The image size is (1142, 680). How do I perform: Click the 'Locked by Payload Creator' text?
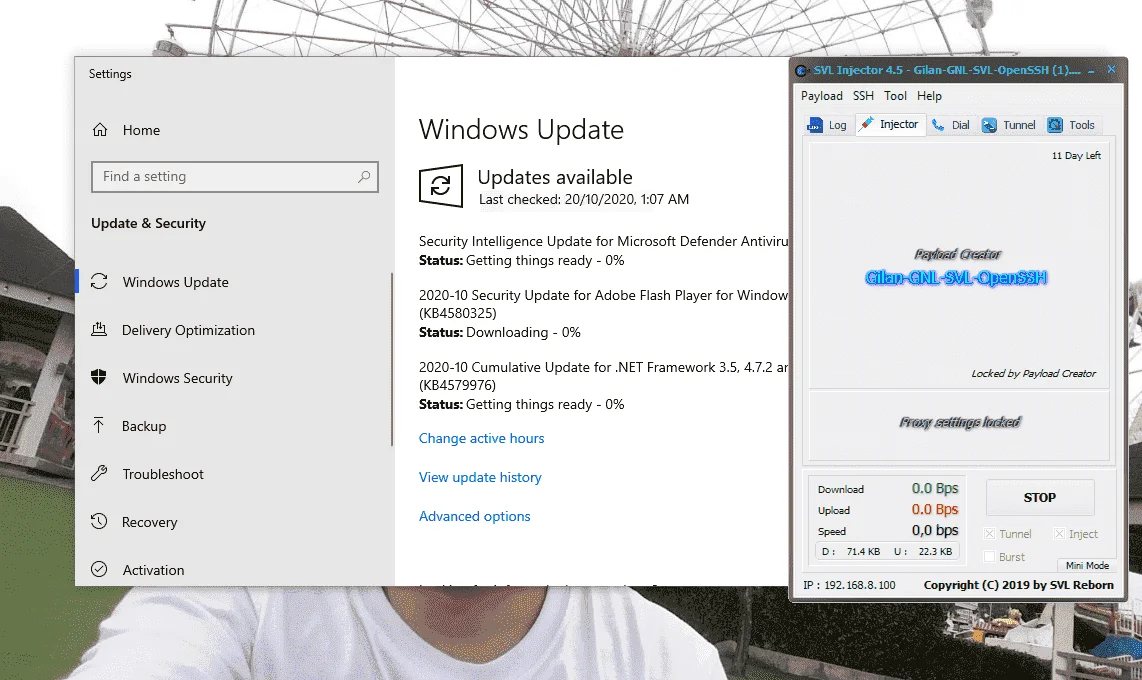[1033, 373]
